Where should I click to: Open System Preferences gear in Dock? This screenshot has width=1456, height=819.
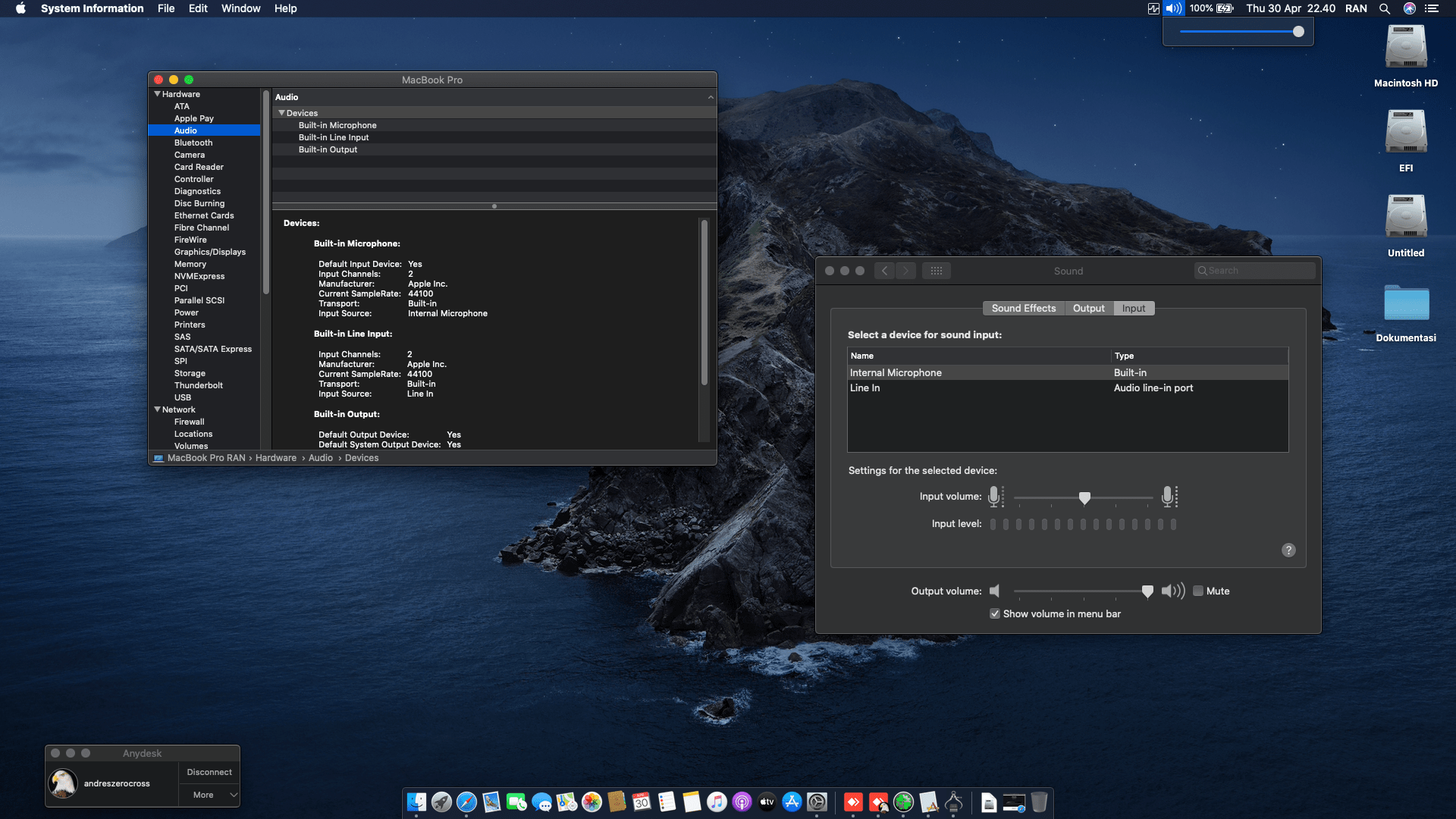point(817,802)
